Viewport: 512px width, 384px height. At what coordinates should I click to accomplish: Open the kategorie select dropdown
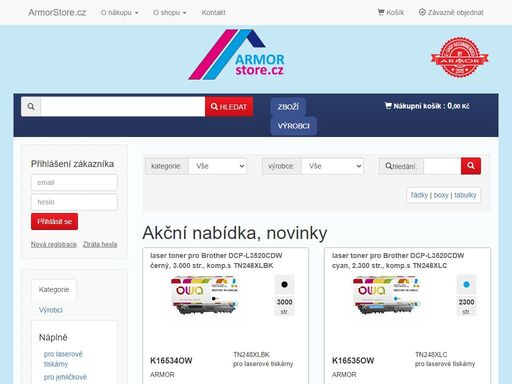pos(217,166)
